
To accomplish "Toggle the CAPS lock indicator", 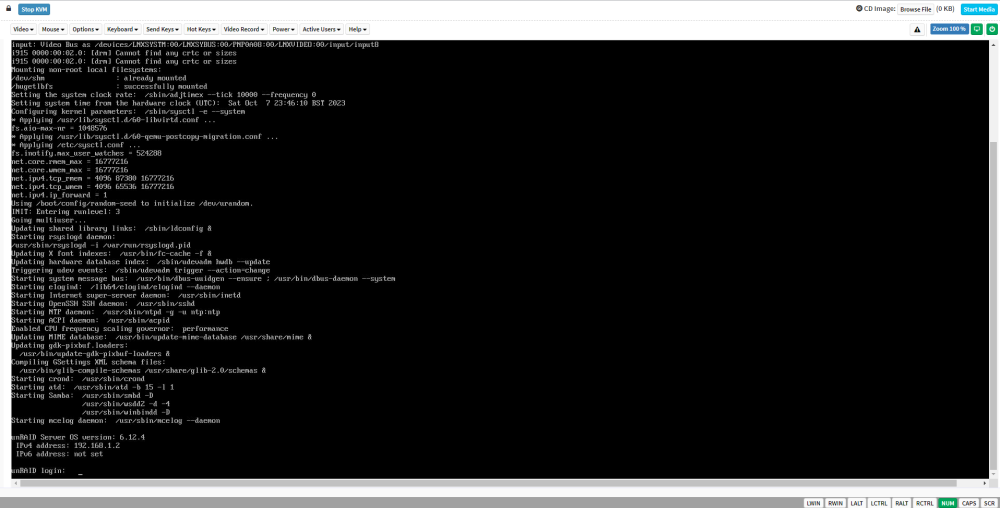I will 969,503.
